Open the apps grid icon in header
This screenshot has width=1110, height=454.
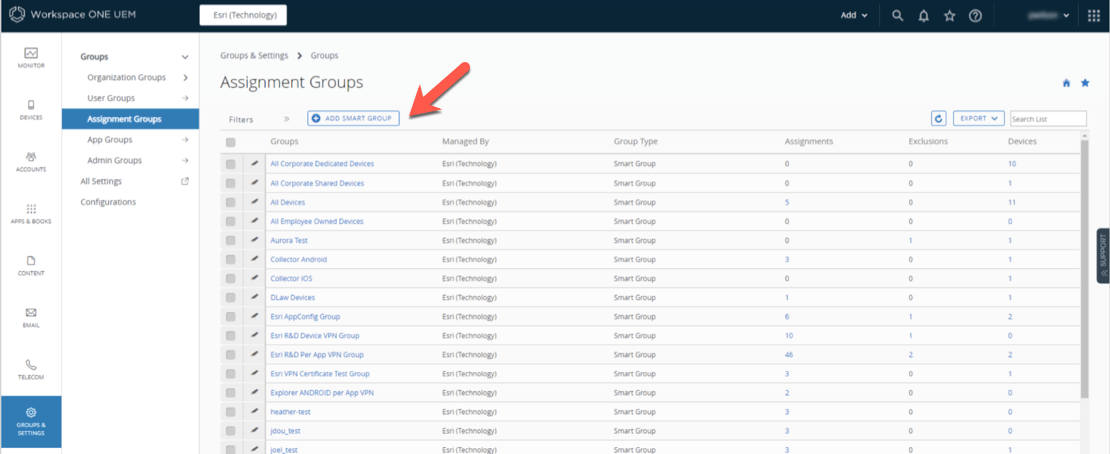click(x=1093, y=15)
